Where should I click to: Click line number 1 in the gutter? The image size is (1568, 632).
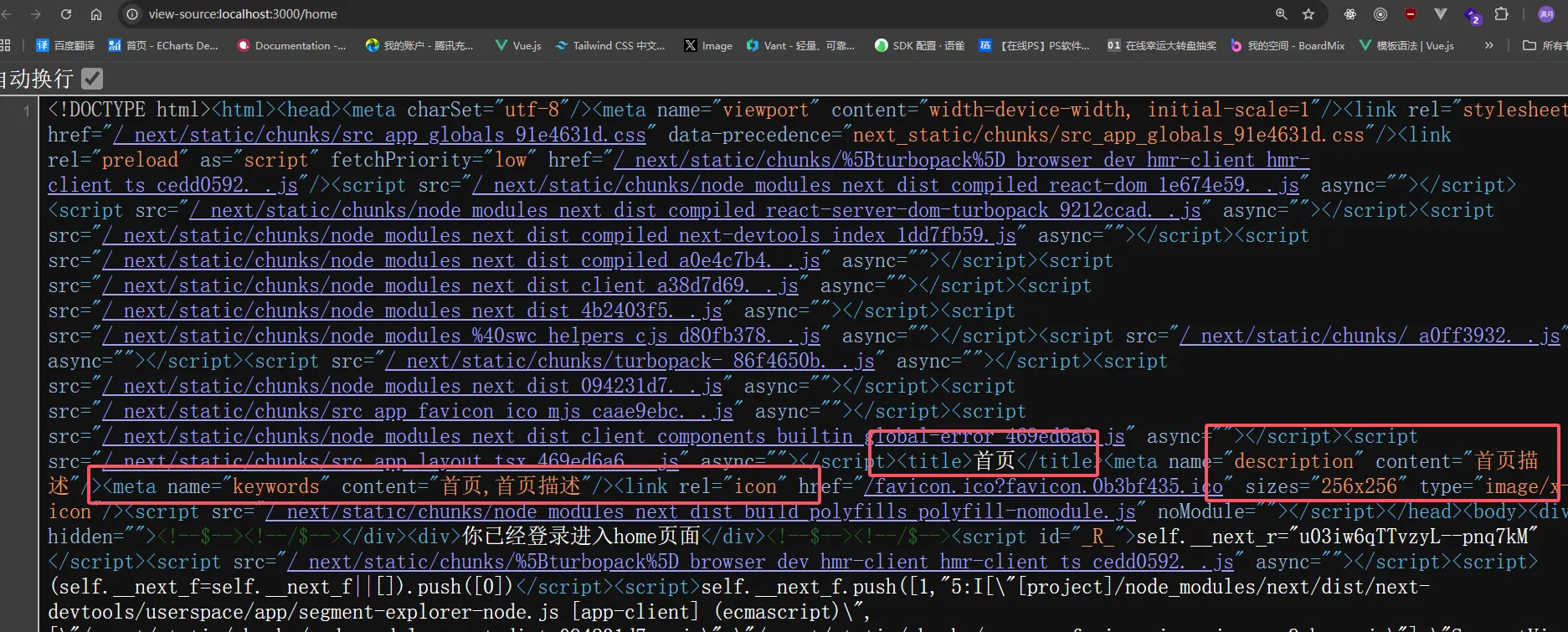tap(27, 110)
